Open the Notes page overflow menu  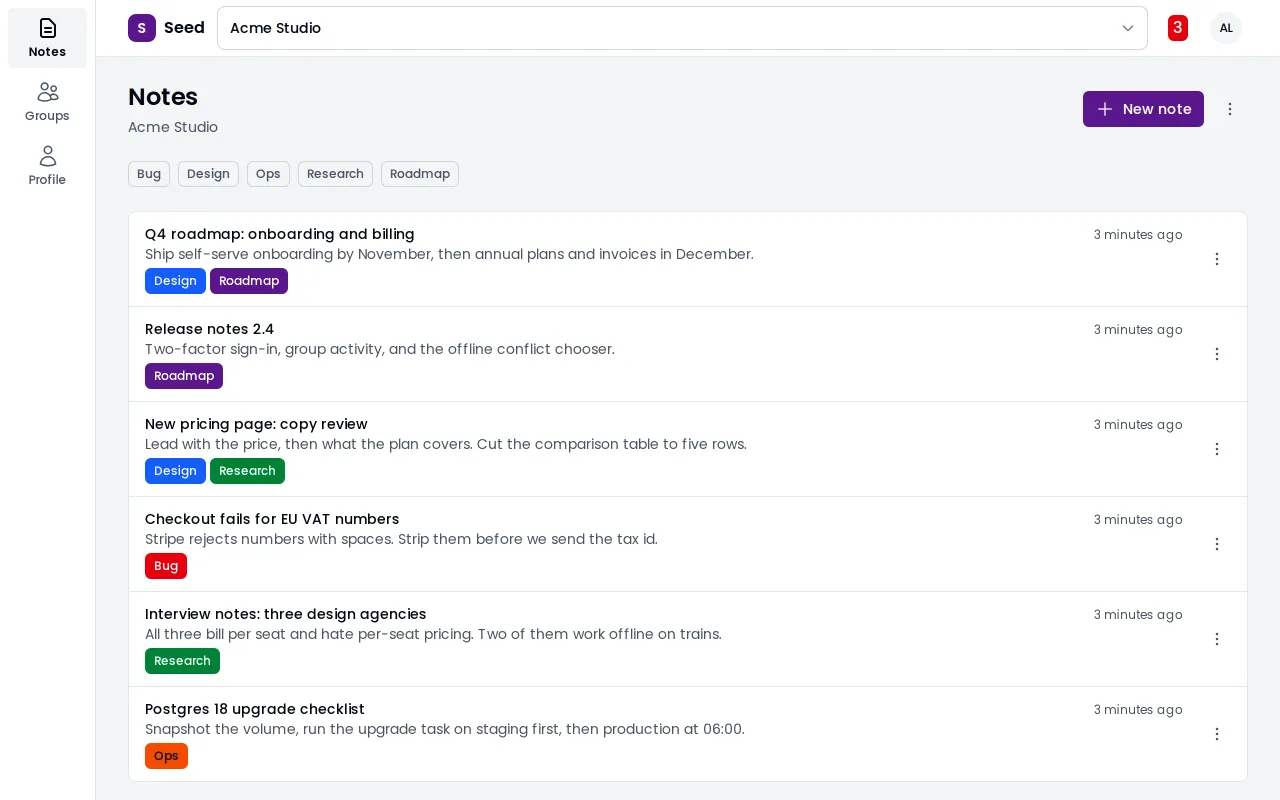point(1230,109)
